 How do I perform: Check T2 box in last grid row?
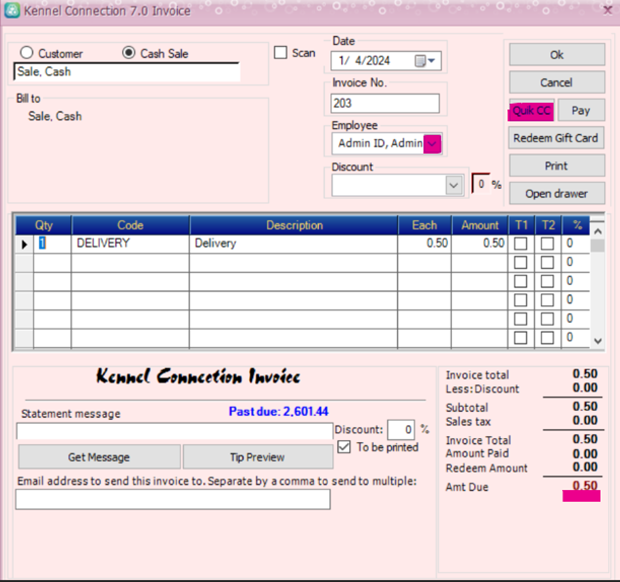(x=547, y=338)
